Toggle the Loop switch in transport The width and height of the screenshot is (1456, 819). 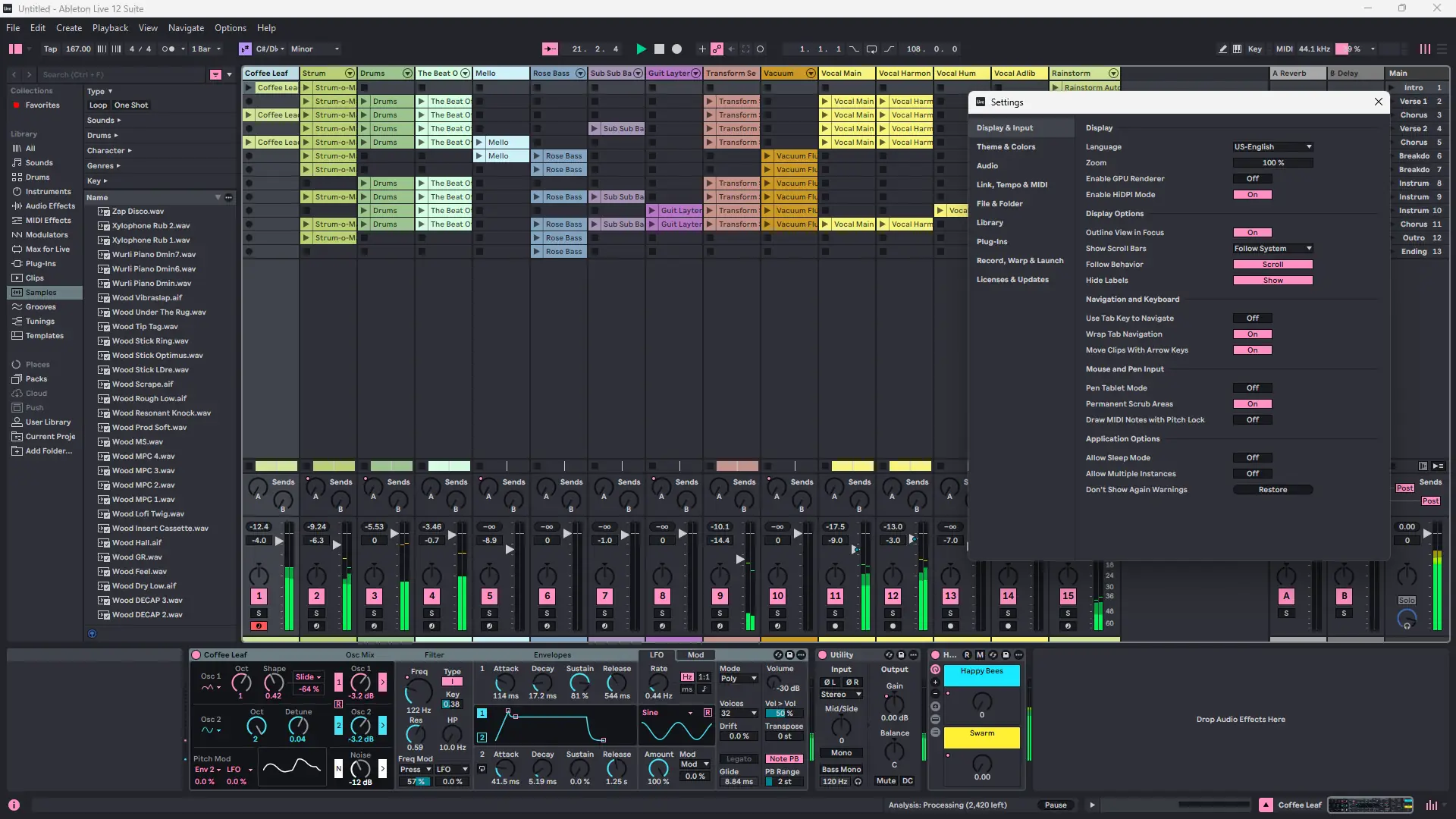871,49
